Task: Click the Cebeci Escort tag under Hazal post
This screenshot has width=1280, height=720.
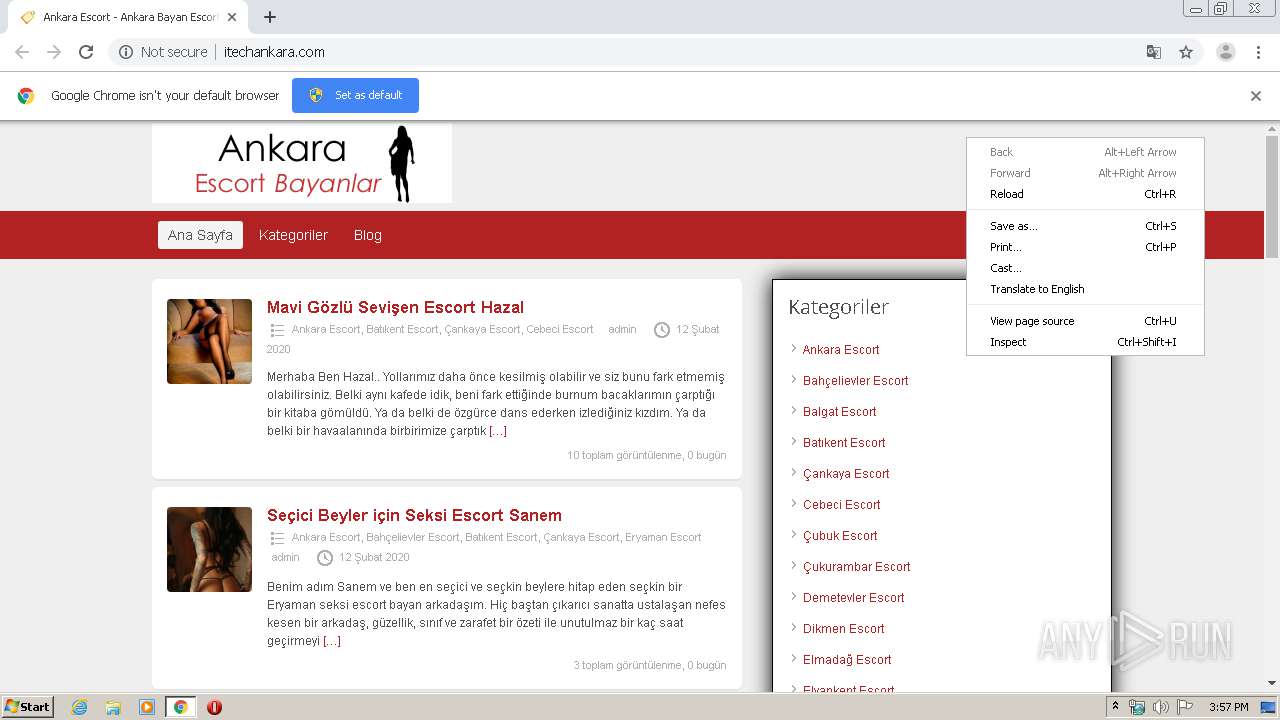Action: coord(560,329)
